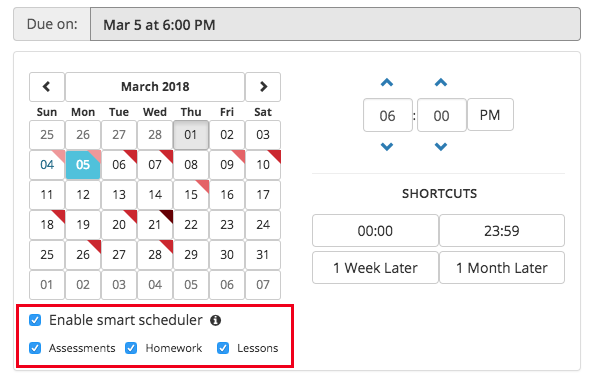Image resolution: width=593 pixels, height=374 pixels.
Task: Open the March 2018 month selector
Action: pos(155,87)
